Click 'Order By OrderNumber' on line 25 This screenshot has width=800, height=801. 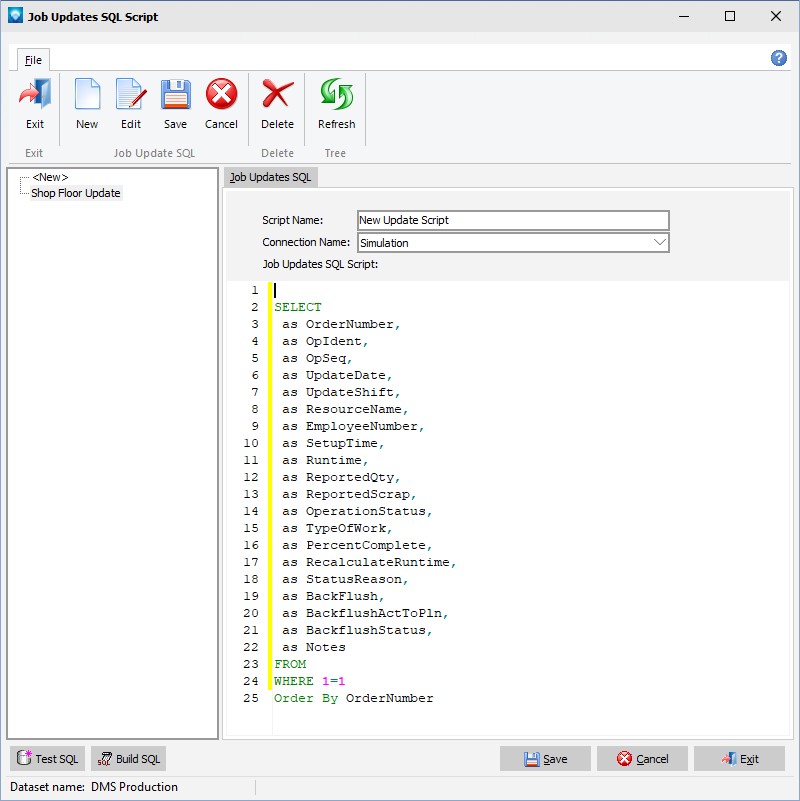pos(354,698)
